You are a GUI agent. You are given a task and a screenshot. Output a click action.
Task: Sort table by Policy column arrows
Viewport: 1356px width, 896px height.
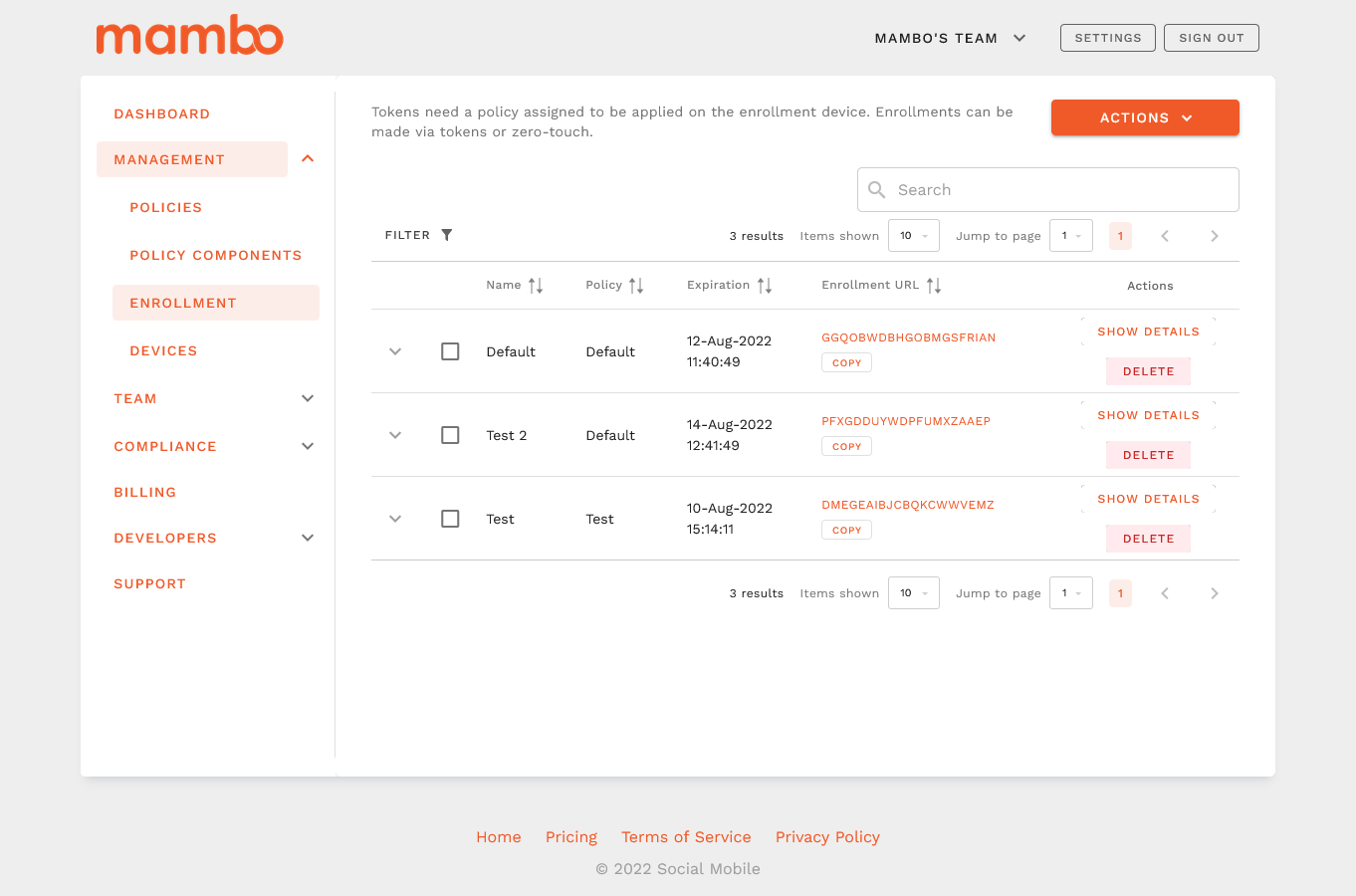(636, 286)
